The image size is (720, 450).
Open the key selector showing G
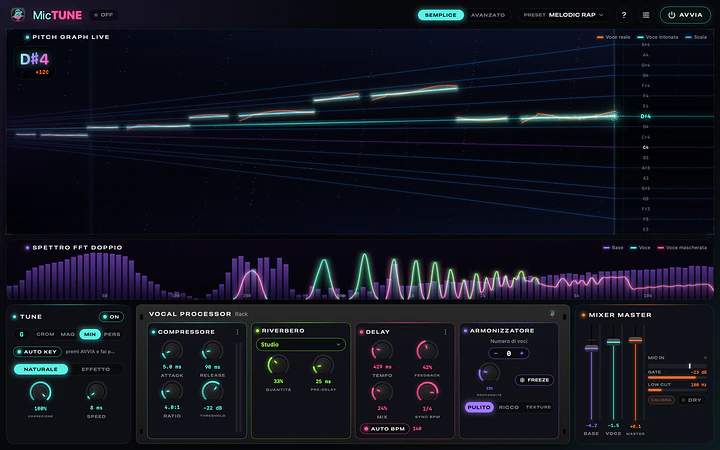pos(21,334)
